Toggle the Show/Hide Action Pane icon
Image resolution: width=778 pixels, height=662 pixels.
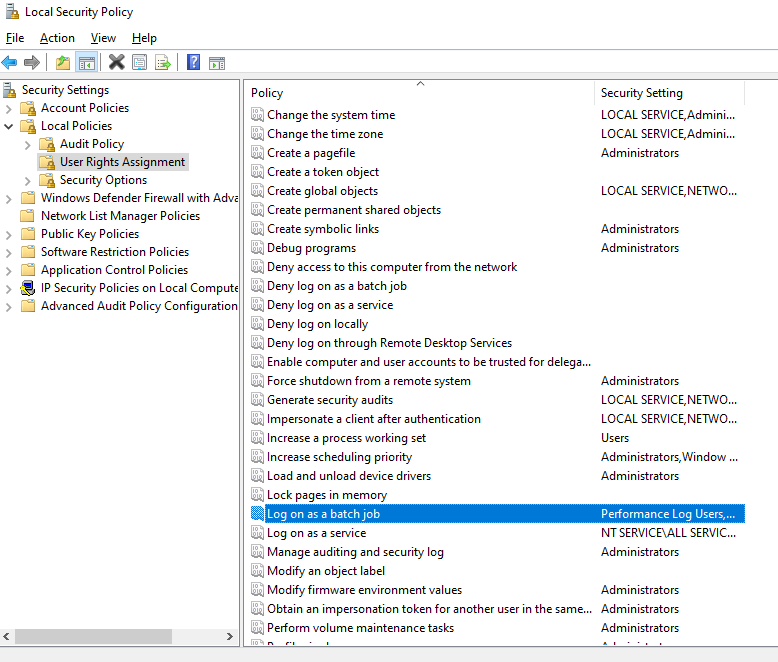coord(217,63)
